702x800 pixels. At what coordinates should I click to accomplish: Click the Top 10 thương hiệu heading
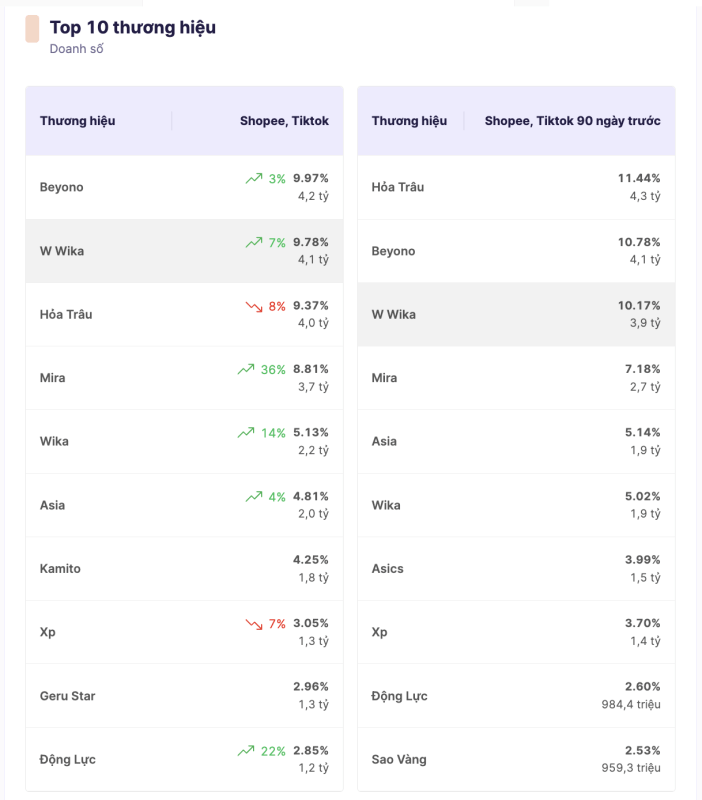pyautogui.click(x=133, y=27)
